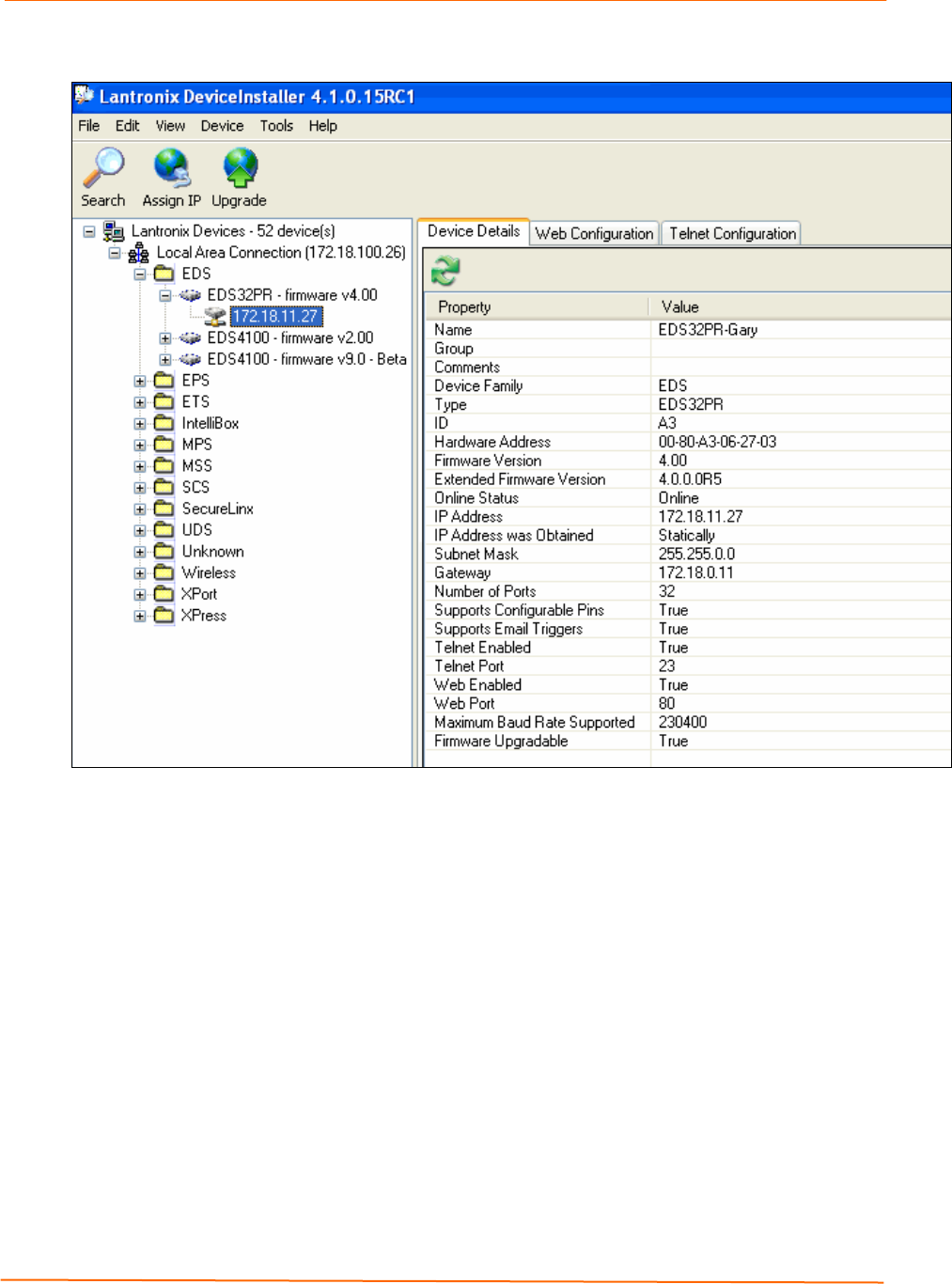The image size is (952, 1284).
Task: Click the Assign IP globe icon
Action: click(x=172, y=168)
